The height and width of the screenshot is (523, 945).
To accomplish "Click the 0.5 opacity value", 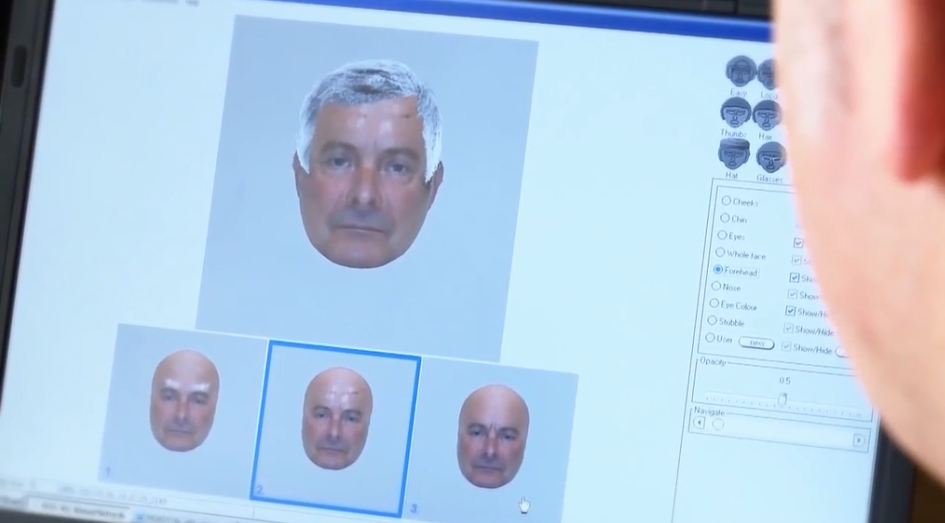I will pos(784,381).
